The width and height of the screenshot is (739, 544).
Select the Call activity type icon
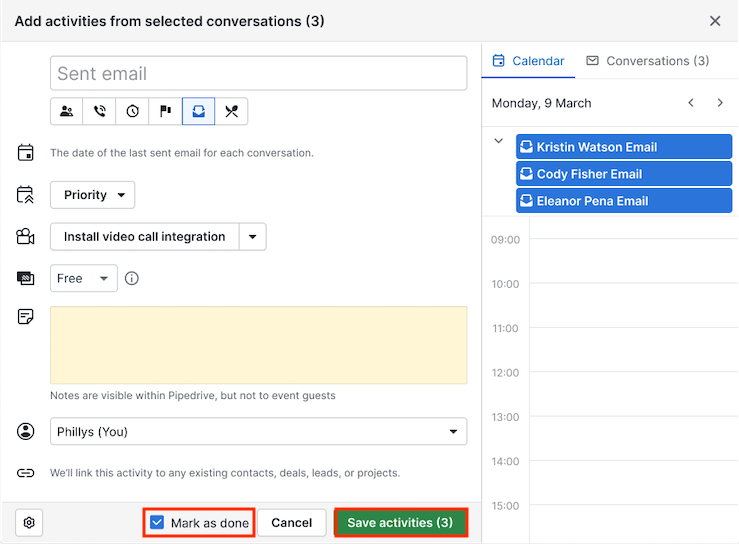(x=100, y=111)
